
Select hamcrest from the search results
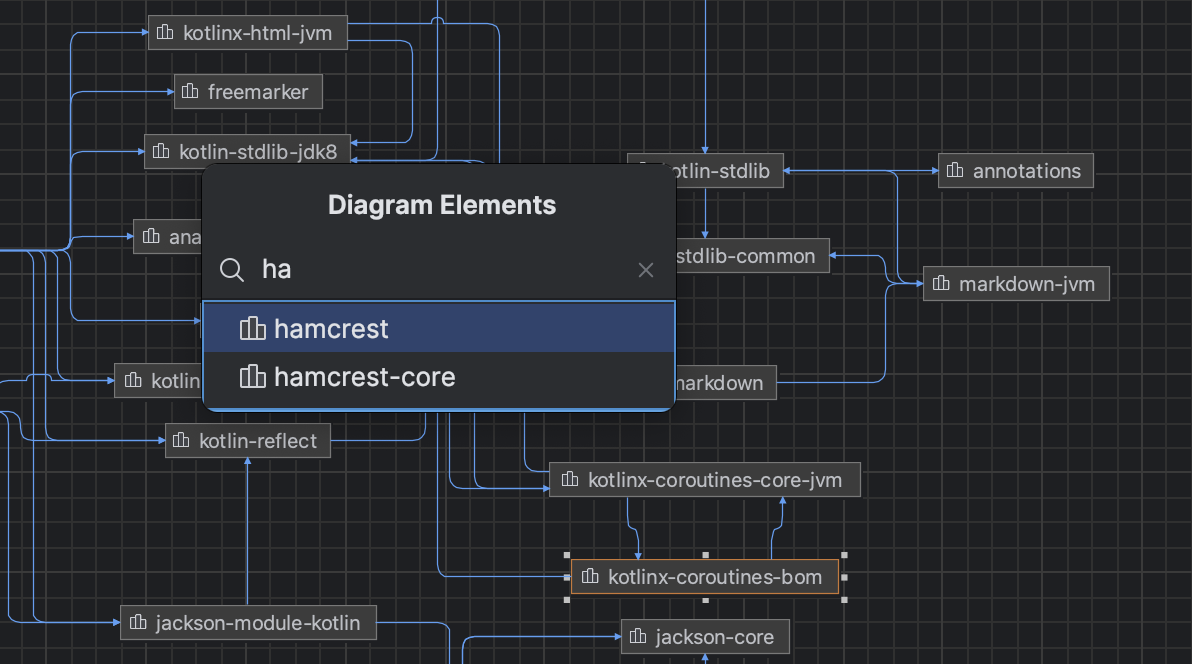tap(330, 328)
